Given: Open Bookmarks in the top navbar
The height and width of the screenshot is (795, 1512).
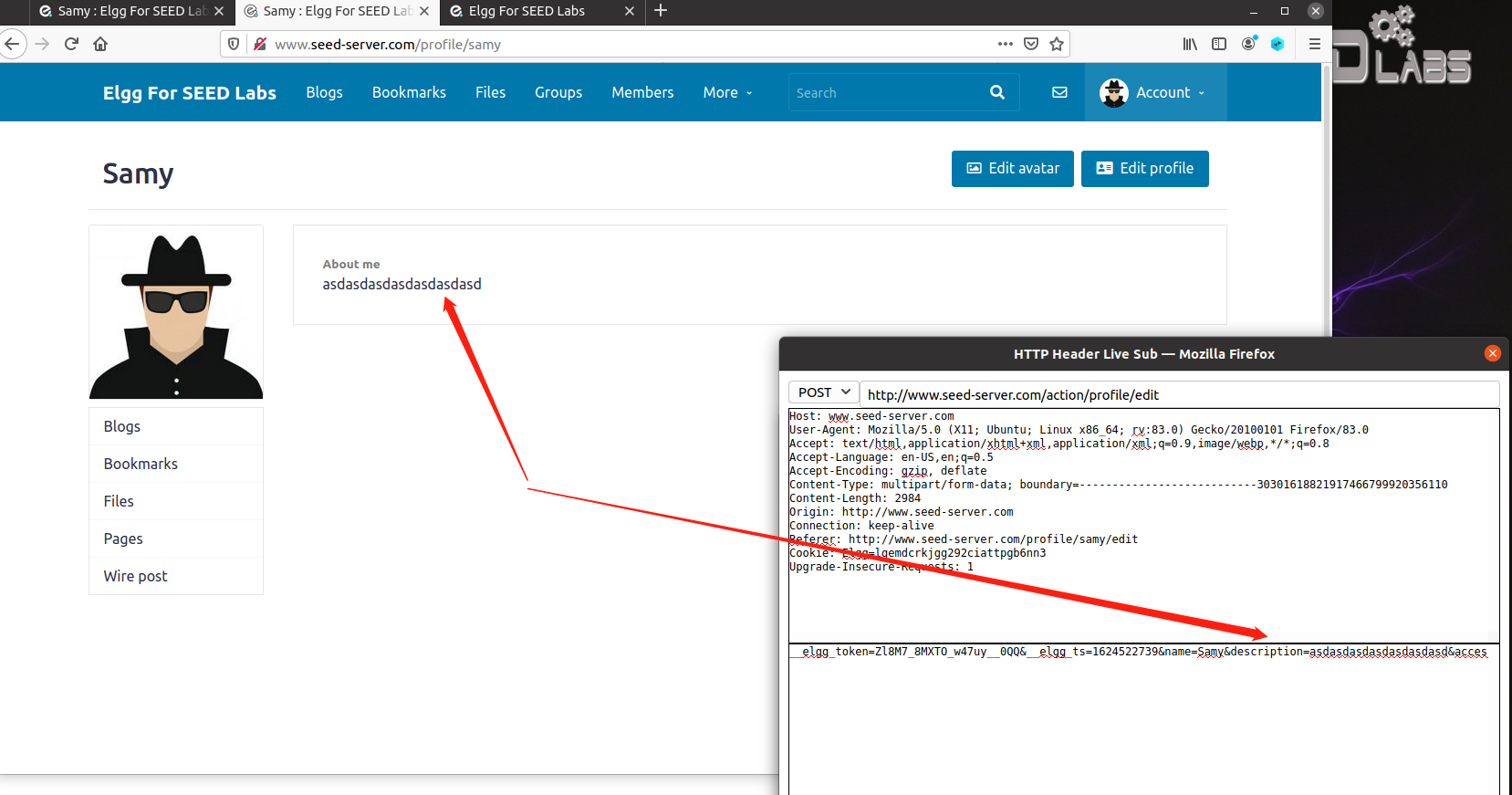Looking at the screenshot, I should point(409,92).
